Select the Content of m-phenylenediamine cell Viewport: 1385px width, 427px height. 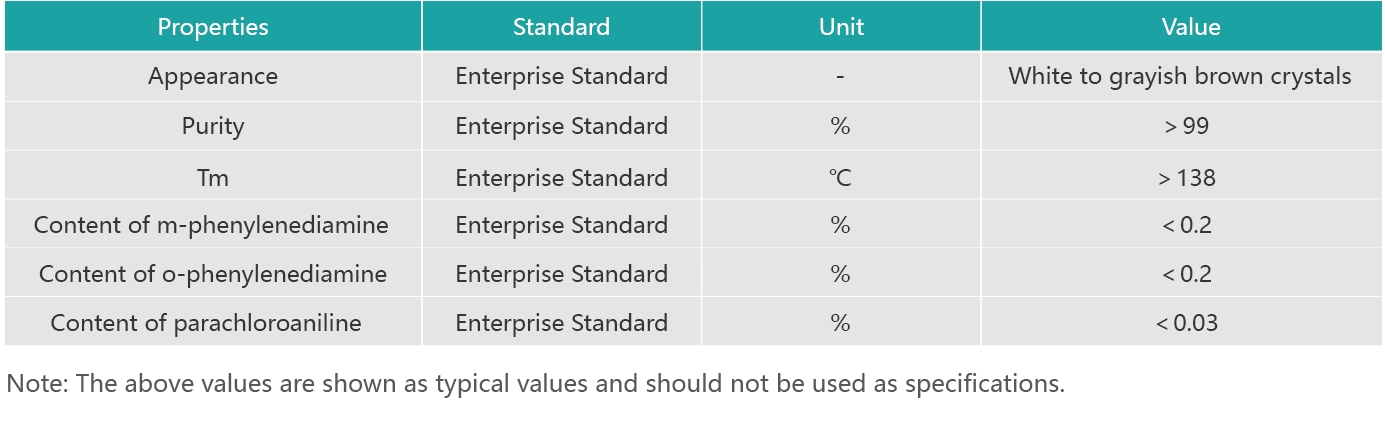[x=211, y=226]
